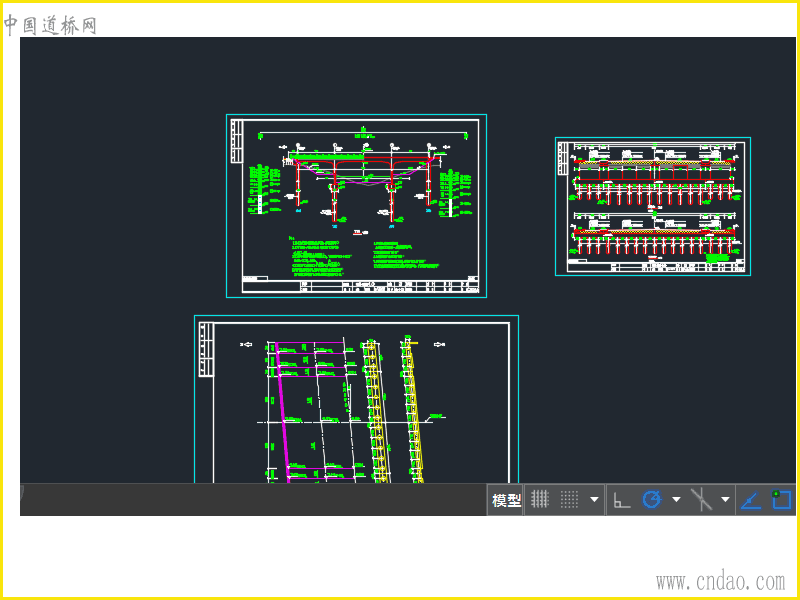Click the www.cndao.com website link
Screen dimensions: 800x600
(x=720, y=581)
